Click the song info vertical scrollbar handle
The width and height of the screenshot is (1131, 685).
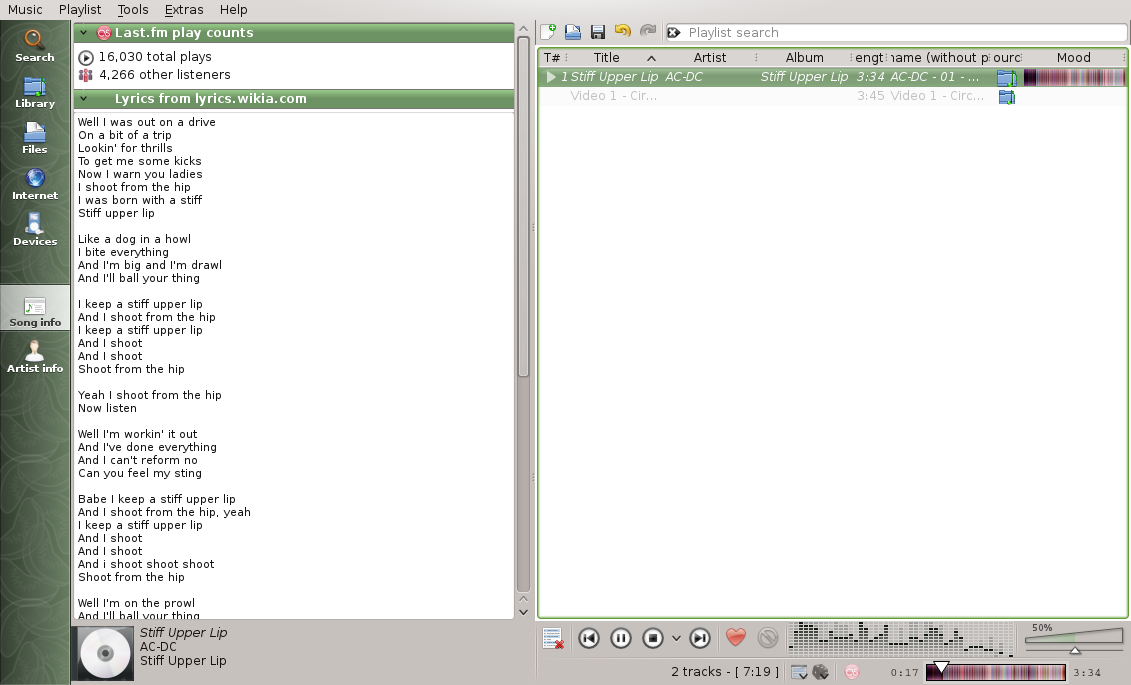pos(524,207)
